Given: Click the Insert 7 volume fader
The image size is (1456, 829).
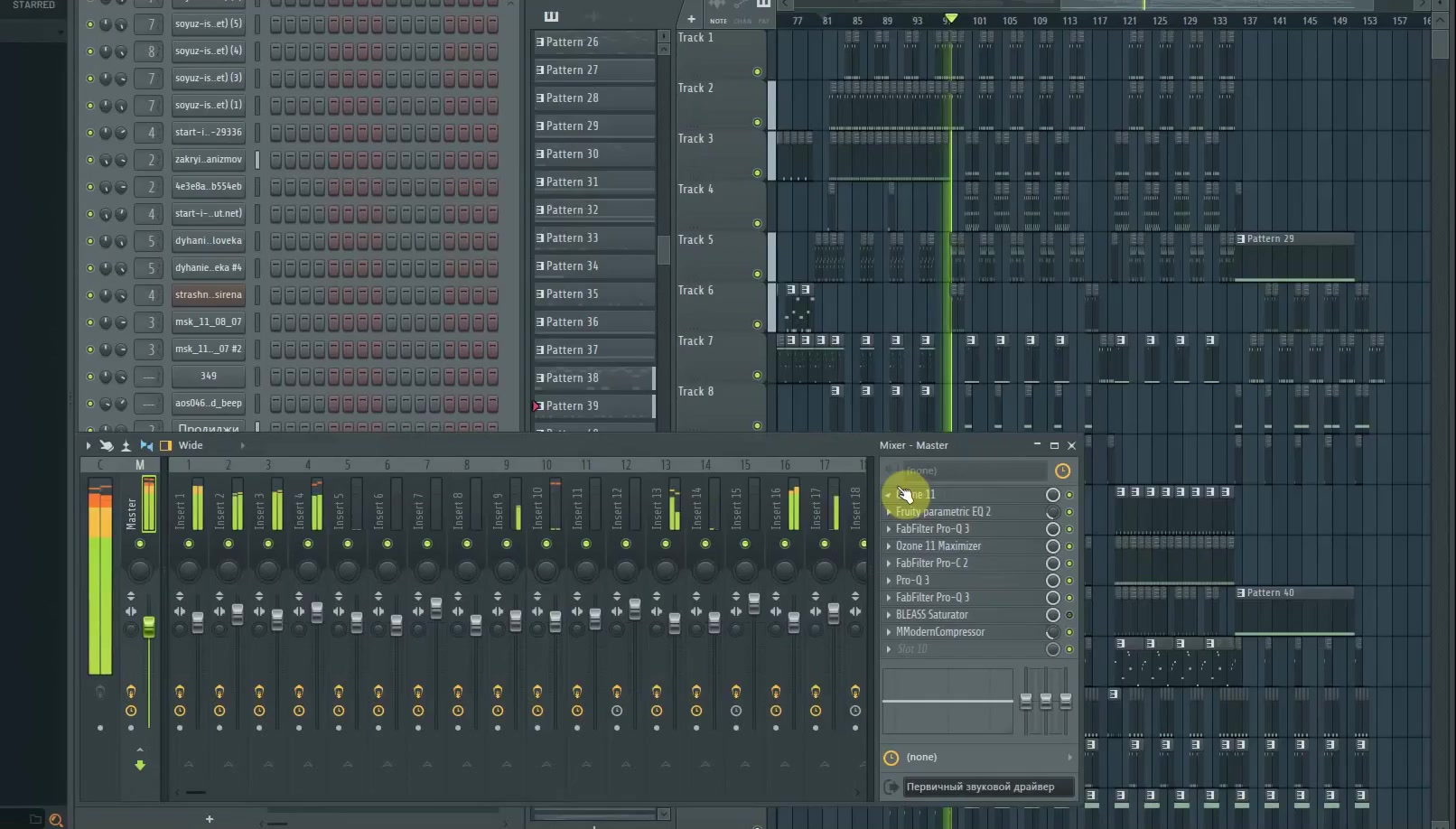Looking at the screenshot, I should click(x=436, y=608).
